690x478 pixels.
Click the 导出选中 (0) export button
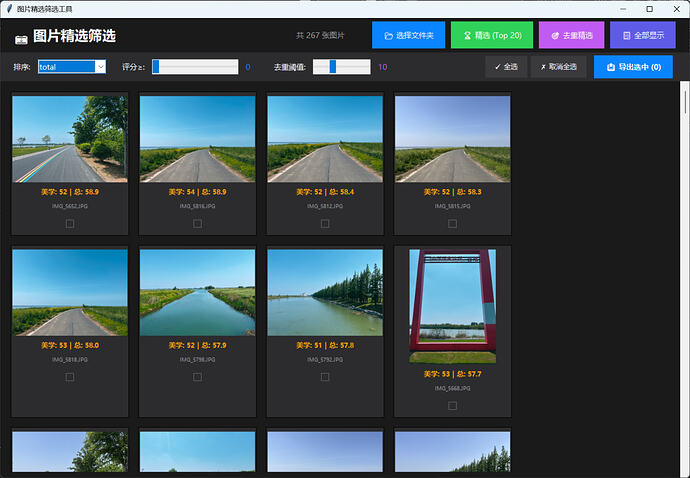pyautogui.click(x=633, y=67)
